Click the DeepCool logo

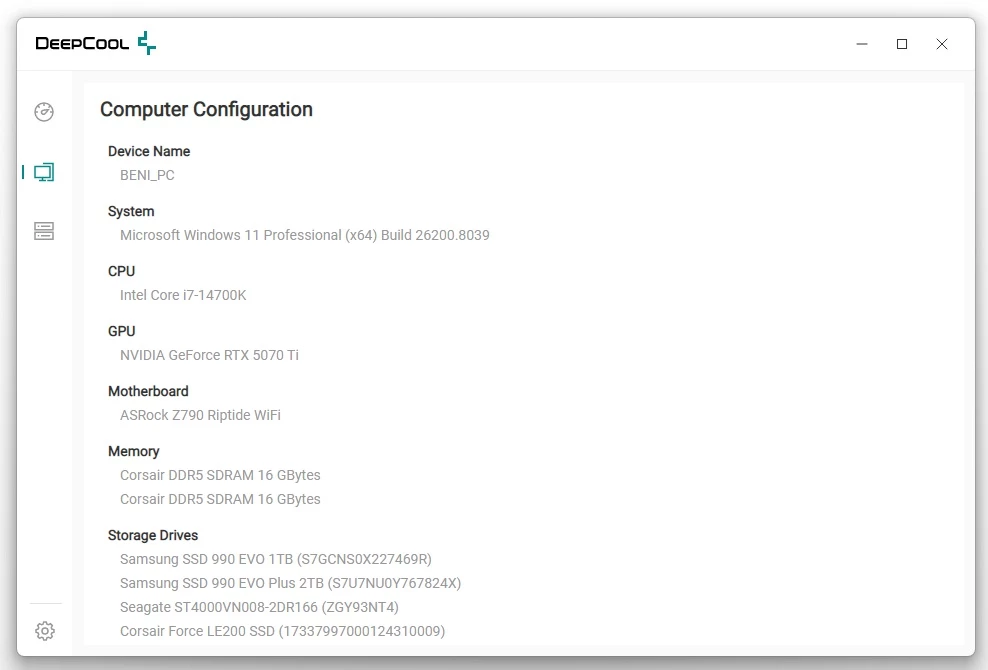point(96,43)
